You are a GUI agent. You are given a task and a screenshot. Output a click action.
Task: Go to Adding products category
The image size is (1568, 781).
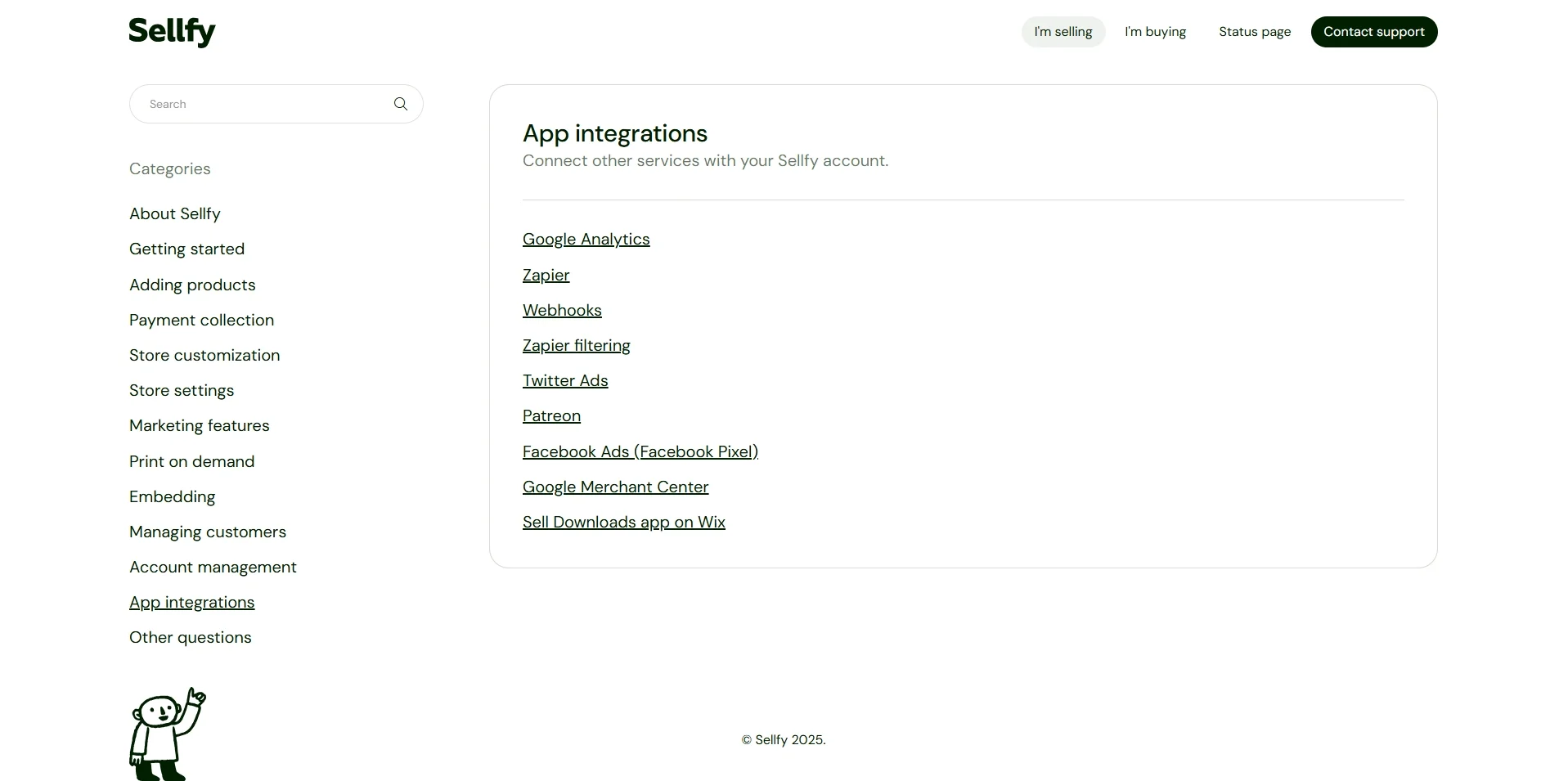(192, 285)
